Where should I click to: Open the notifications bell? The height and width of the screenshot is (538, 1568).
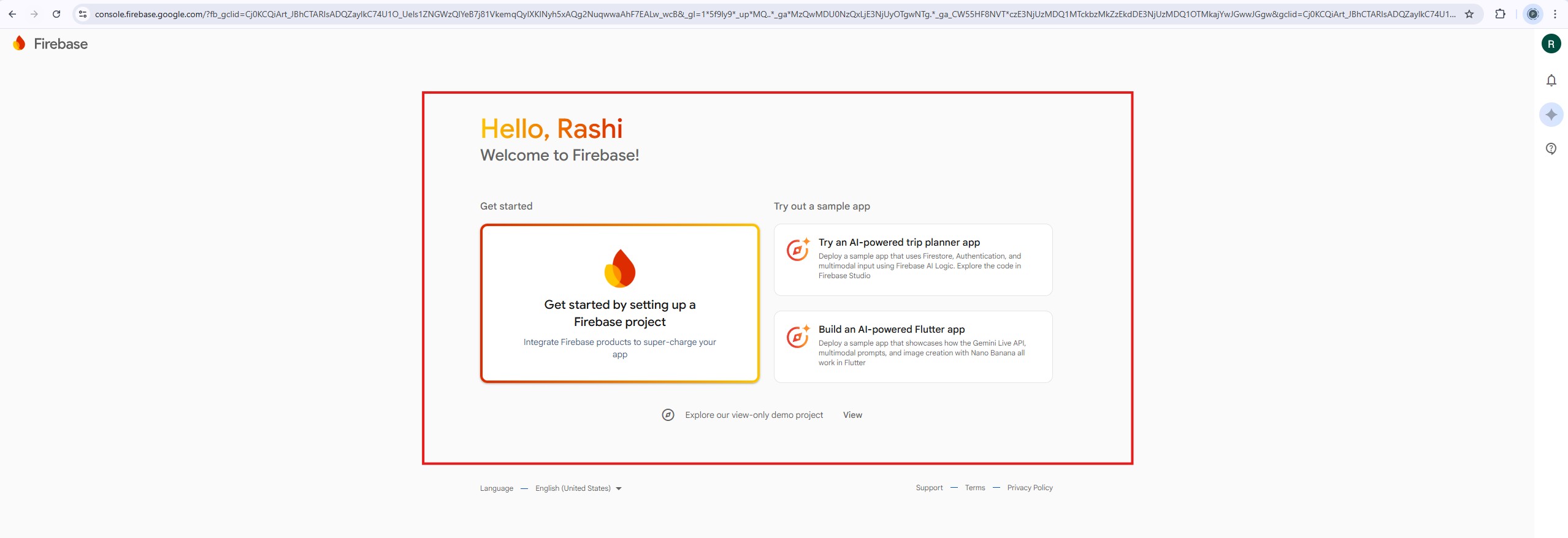coord(1551,80)
